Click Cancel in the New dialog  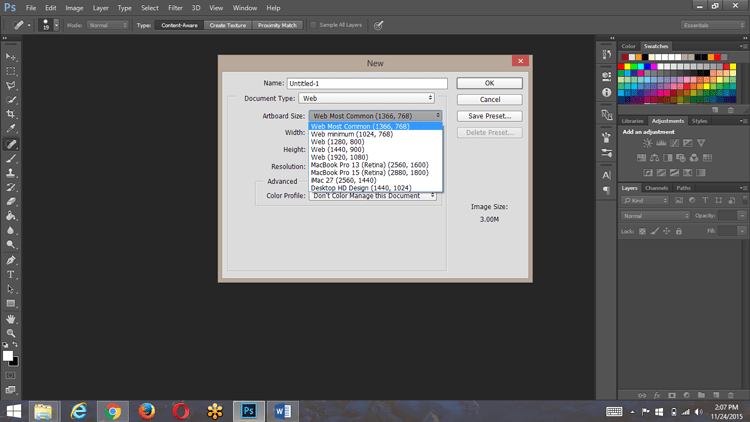[489, 100]
